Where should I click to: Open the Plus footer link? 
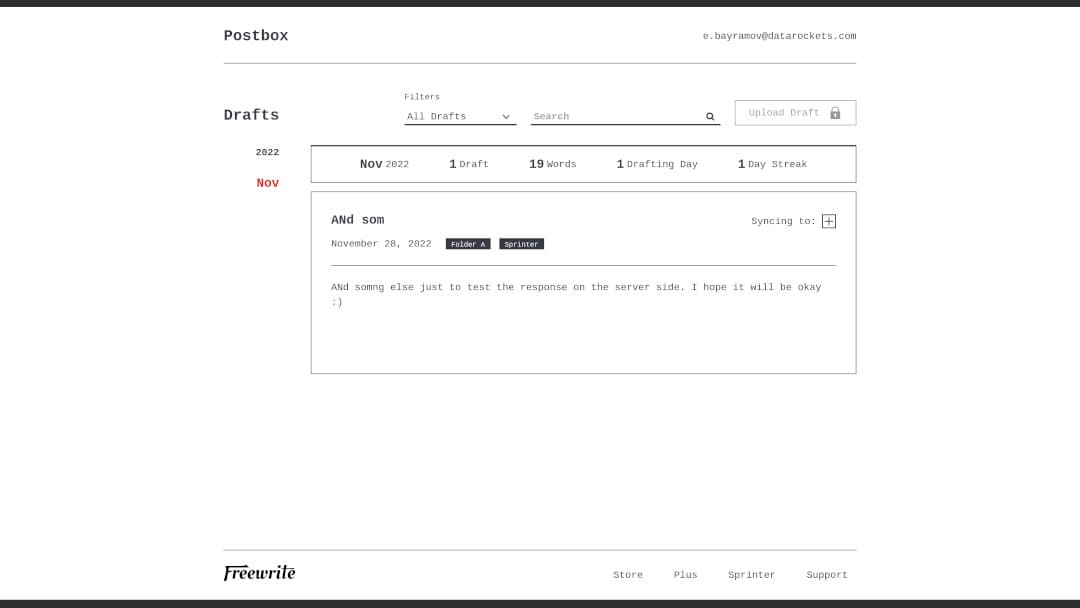(685, 575)
